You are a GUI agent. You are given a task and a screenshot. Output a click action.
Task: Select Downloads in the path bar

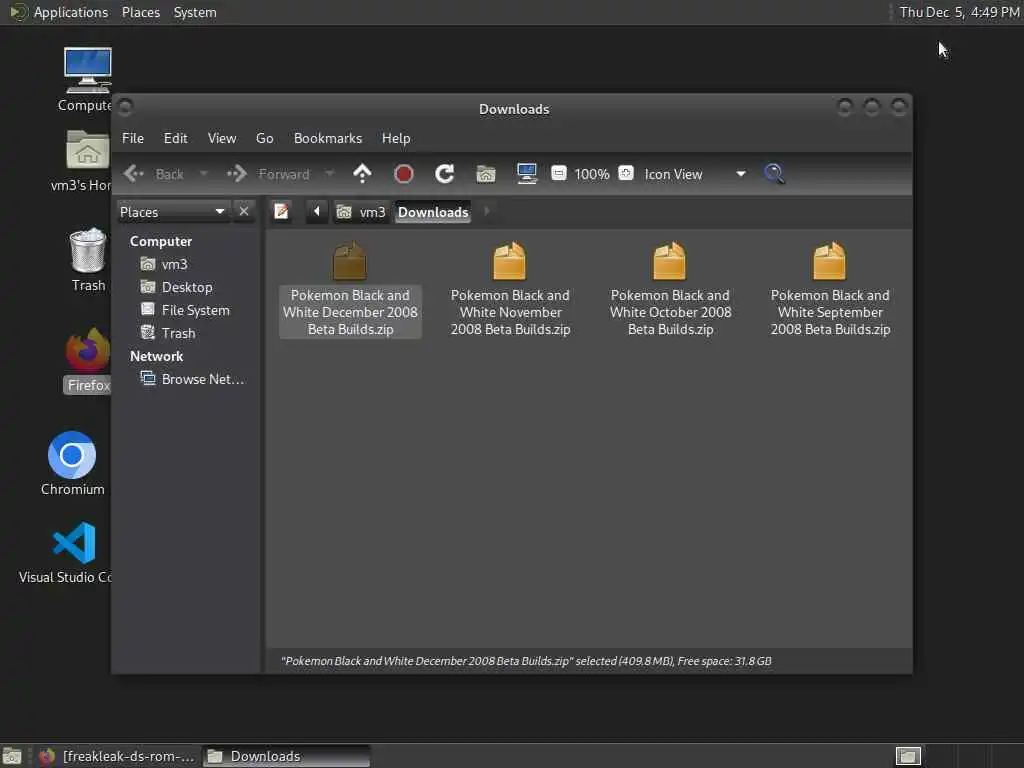(x=433, y=212)
